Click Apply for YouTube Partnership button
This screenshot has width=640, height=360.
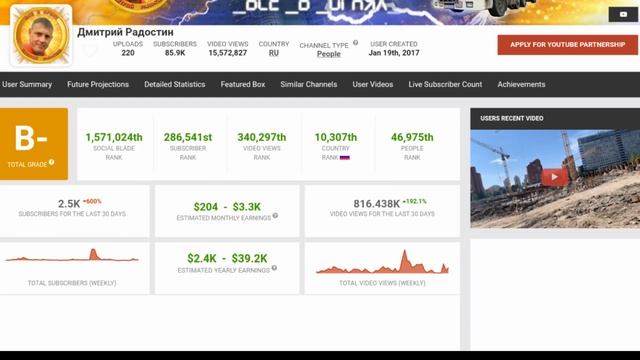pyautogui.click(x=567, y=44)
